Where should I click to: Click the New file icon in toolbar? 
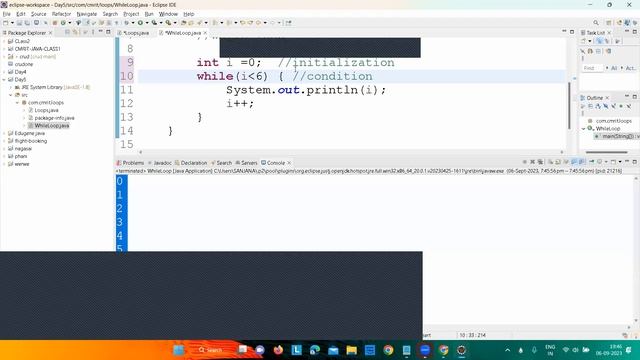[x=6, y=23]
